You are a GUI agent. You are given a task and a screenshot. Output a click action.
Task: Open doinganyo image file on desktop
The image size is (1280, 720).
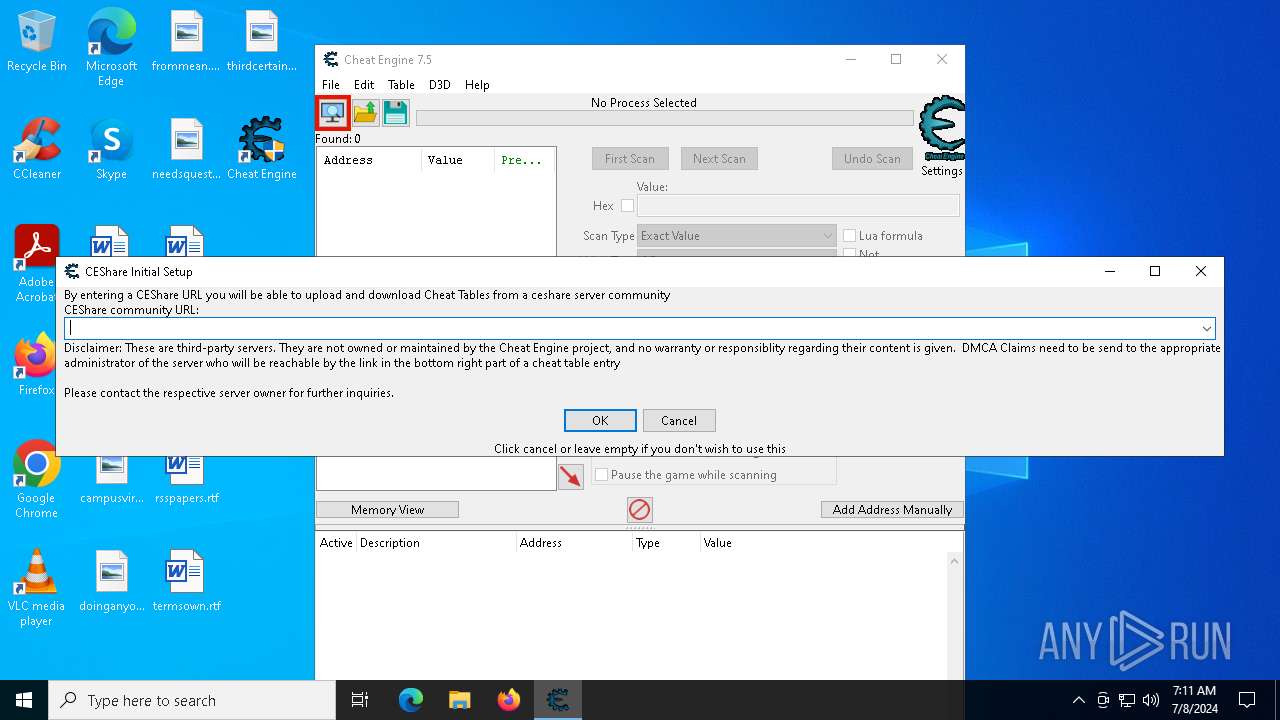point(111,581)
